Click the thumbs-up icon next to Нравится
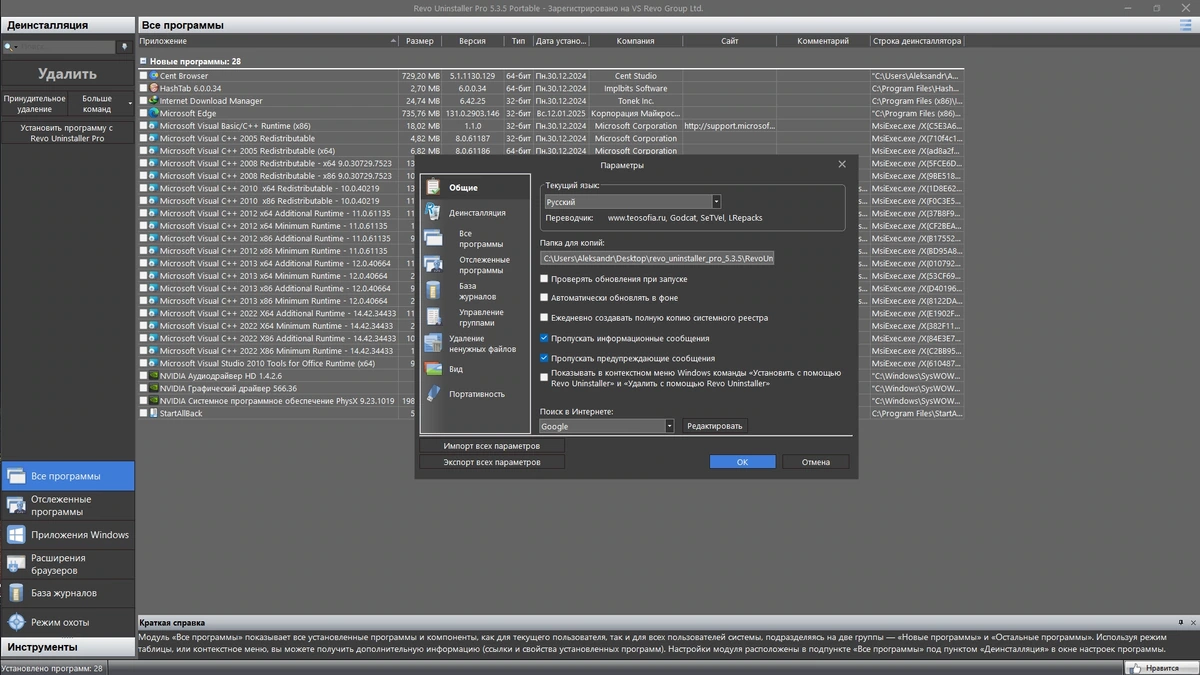 [1135, 668]
